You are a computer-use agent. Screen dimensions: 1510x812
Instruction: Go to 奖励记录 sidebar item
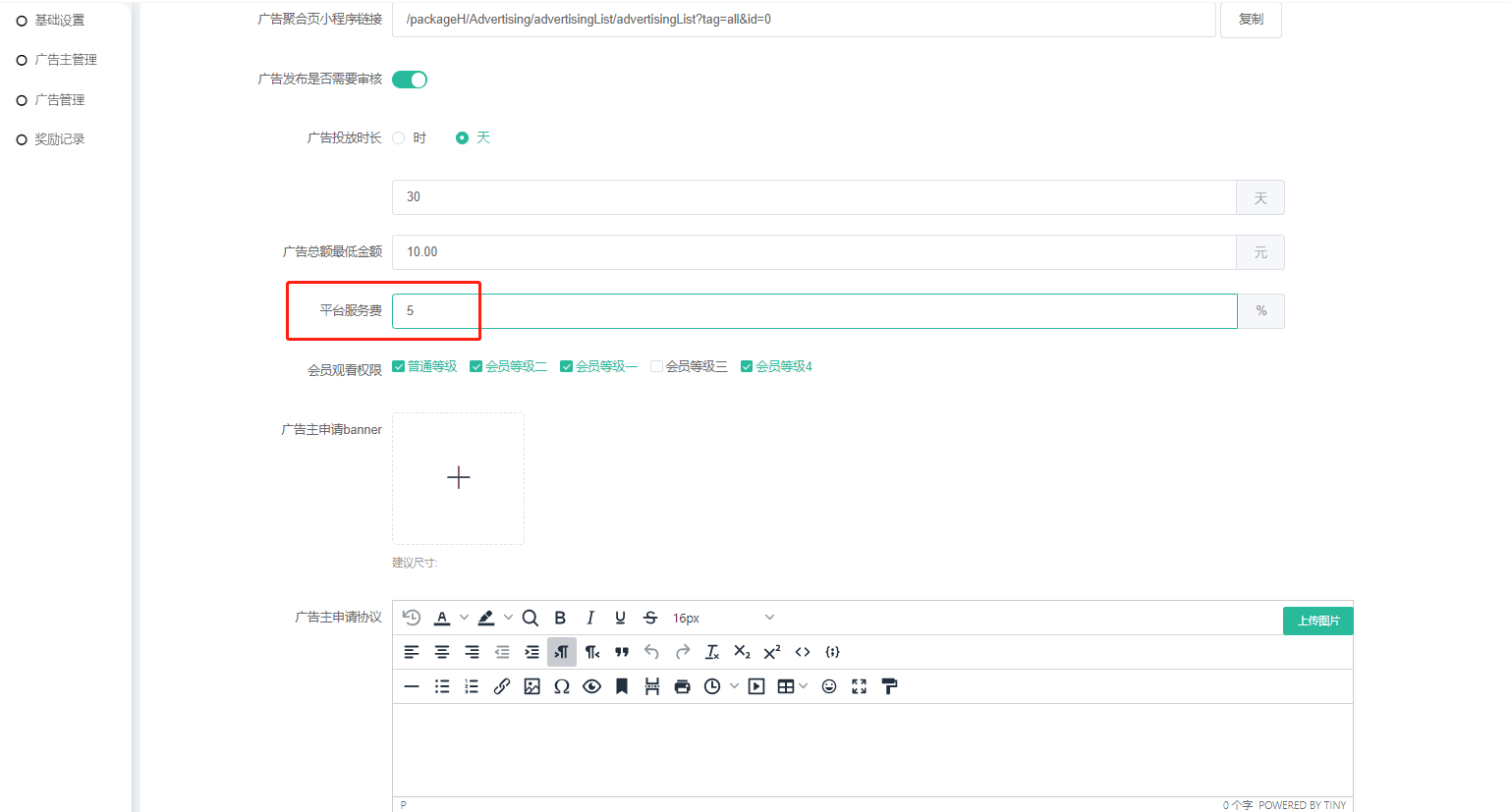(x=59, y=139)
